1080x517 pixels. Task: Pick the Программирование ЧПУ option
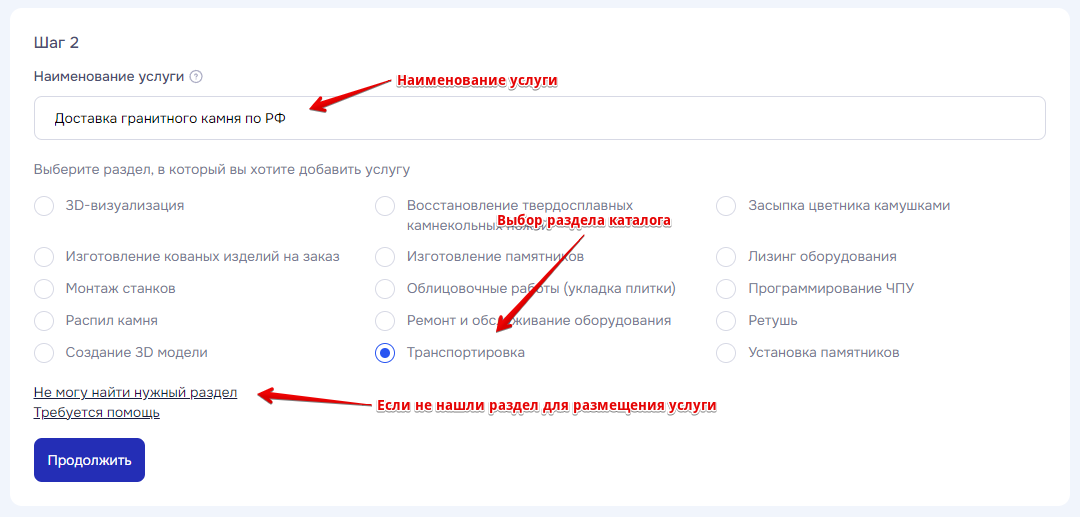pyautogui.click(x=727, y=289)
